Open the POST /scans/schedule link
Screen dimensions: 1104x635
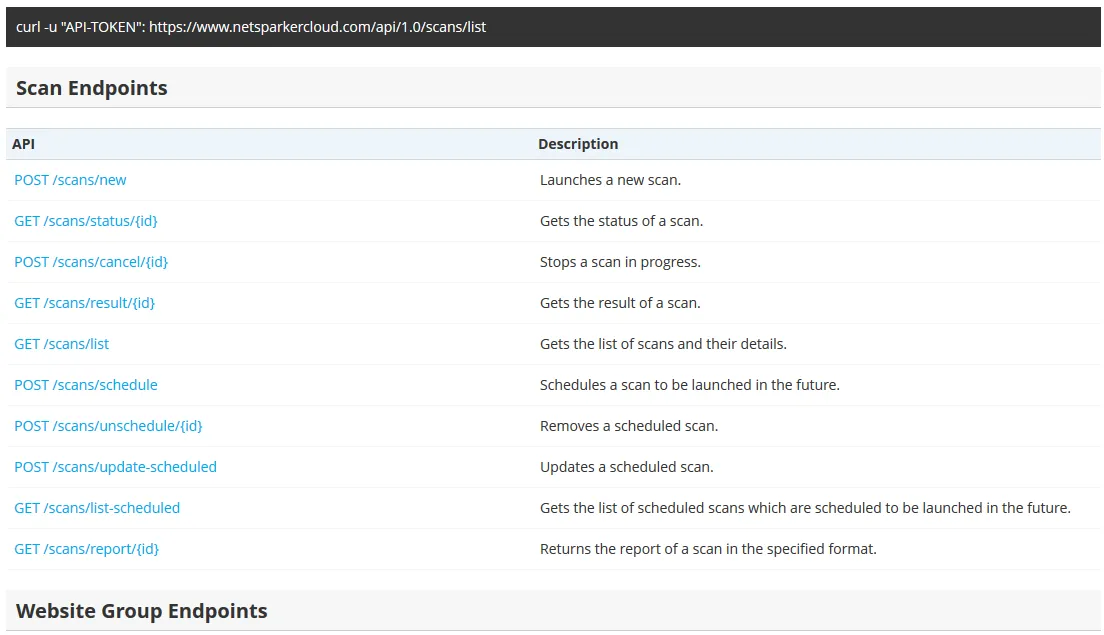(86, 385)
